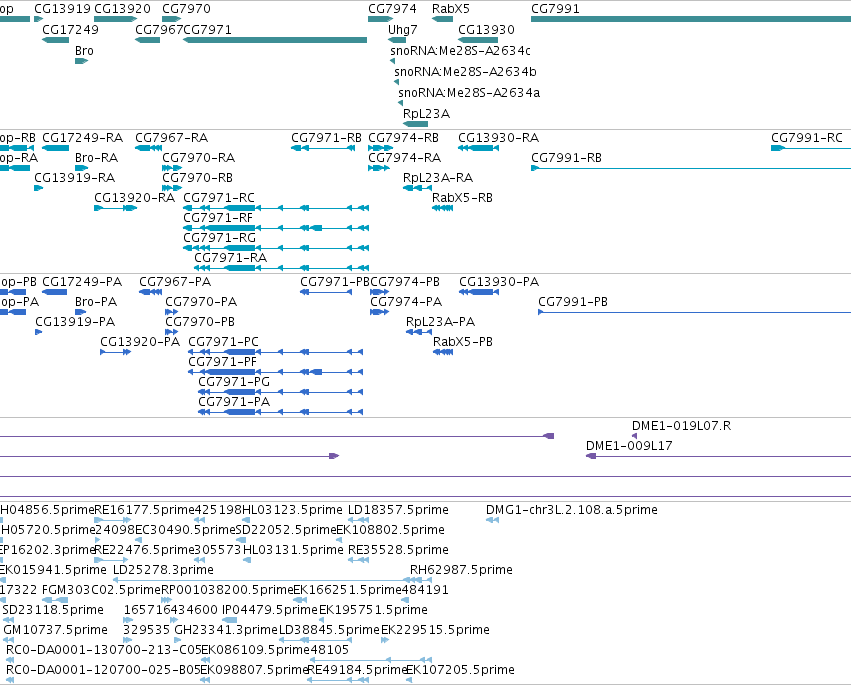Viewport: 851px width, 685px height.
Task: Click the CG7991 gene bar
Action: pyautogui.click(x=690, y=19)
